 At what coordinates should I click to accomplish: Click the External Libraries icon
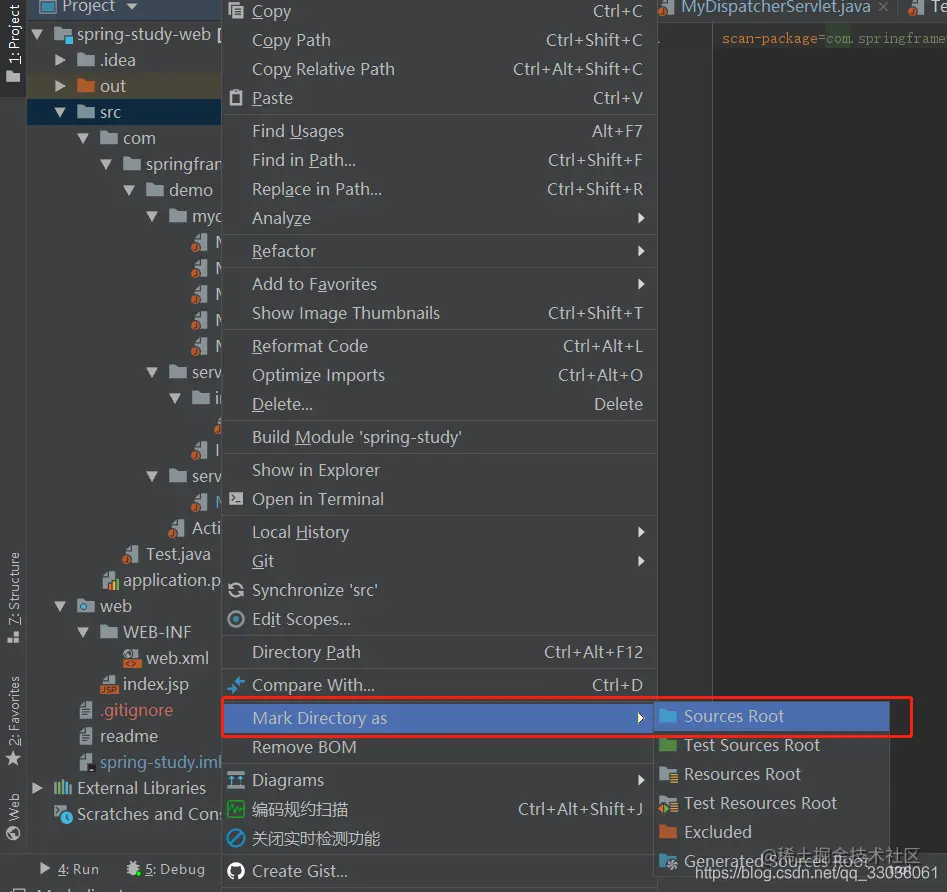[x=63, y=788]
